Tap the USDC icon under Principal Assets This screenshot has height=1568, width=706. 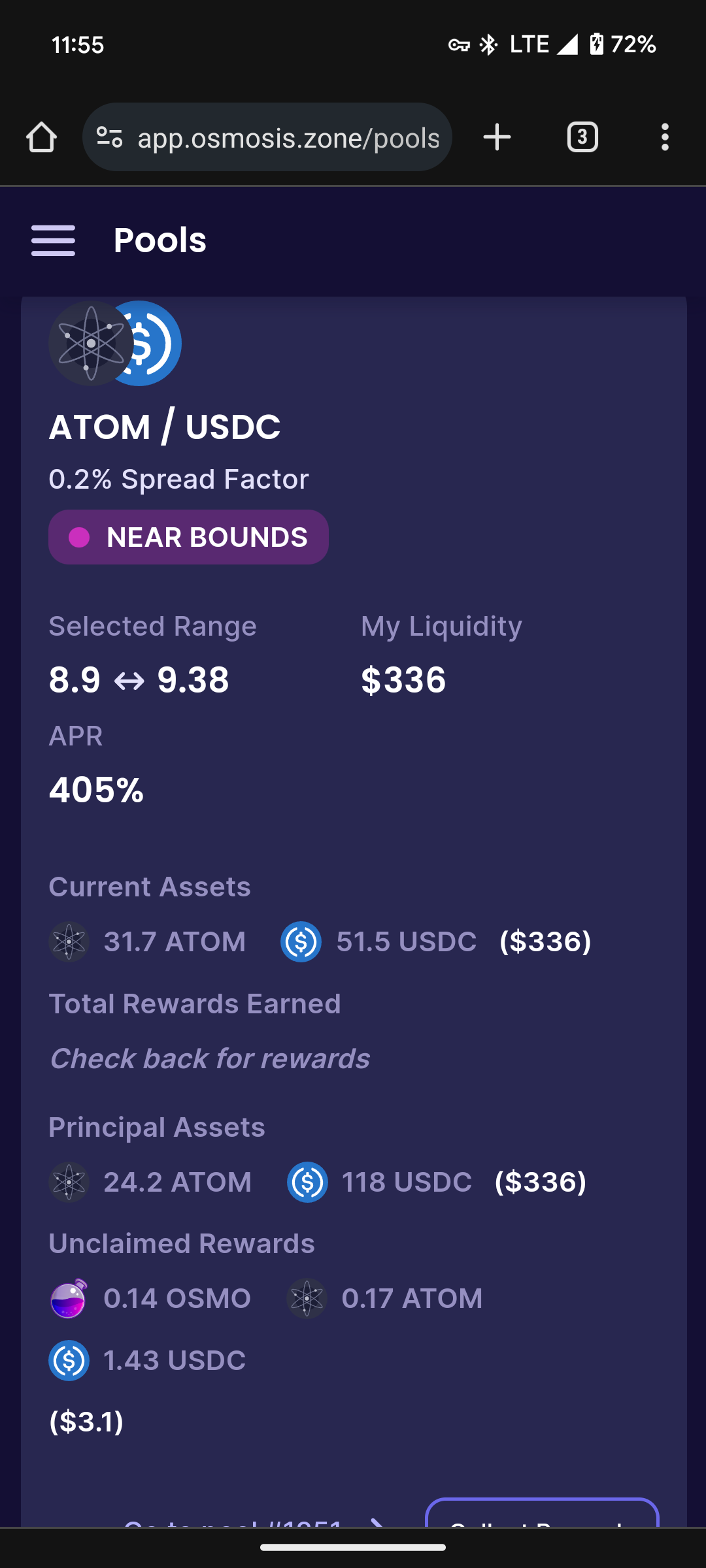pyautogui.click(x=307, y=1182)
